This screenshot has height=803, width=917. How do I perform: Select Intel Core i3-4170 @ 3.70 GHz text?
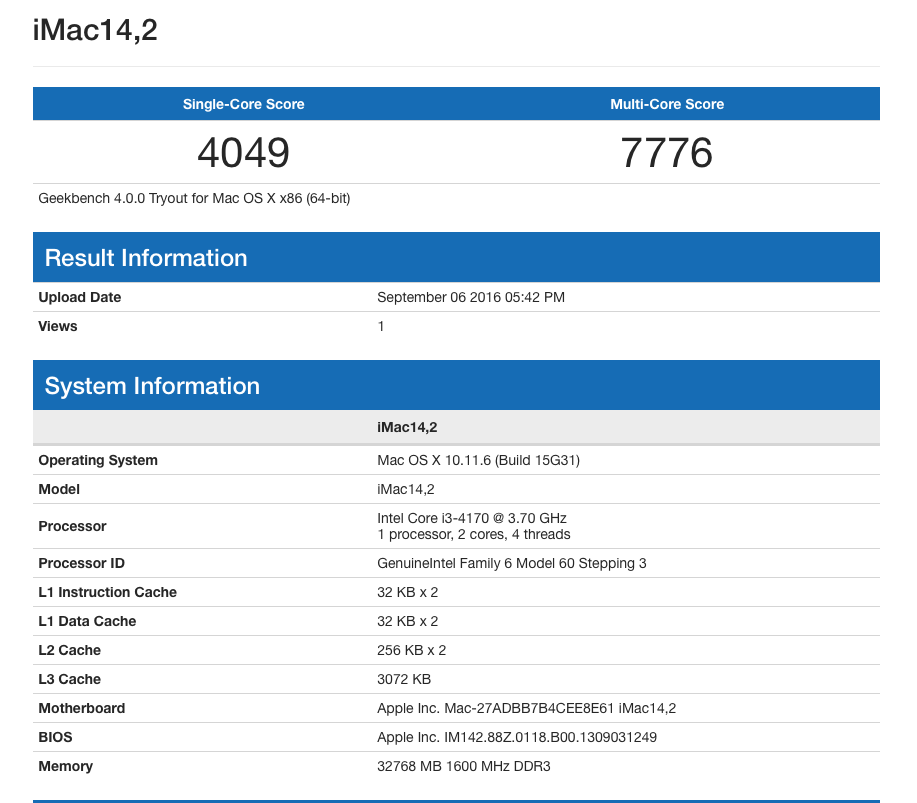tap(472, 518)
